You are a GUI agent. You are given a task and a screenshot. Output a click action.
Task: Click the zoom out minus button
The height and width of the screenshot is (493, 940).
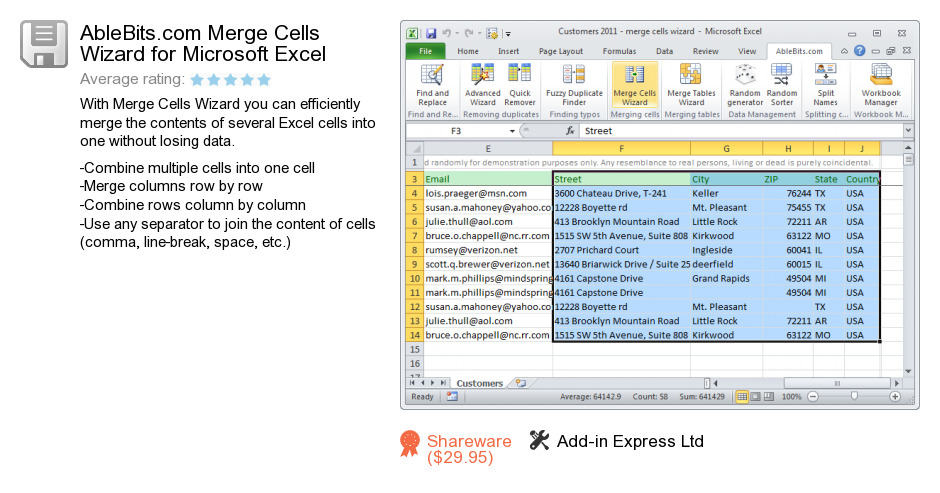[813, 396]
